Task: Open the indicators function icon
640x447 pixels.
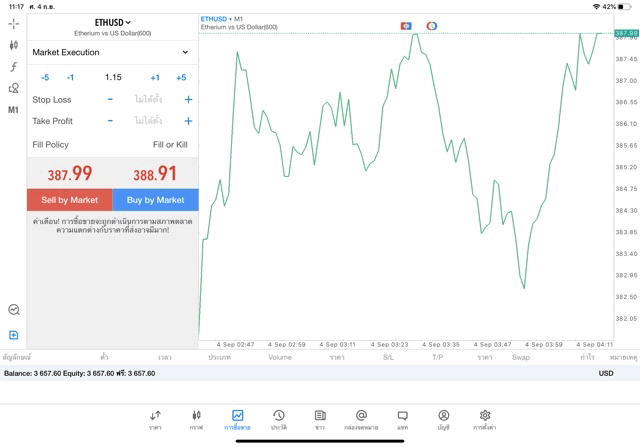Action: (x=13, y=67)
